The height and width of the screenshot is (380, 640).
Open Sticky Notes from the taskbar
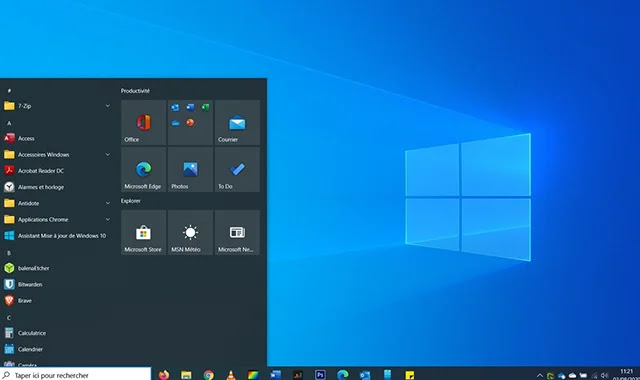409,375
